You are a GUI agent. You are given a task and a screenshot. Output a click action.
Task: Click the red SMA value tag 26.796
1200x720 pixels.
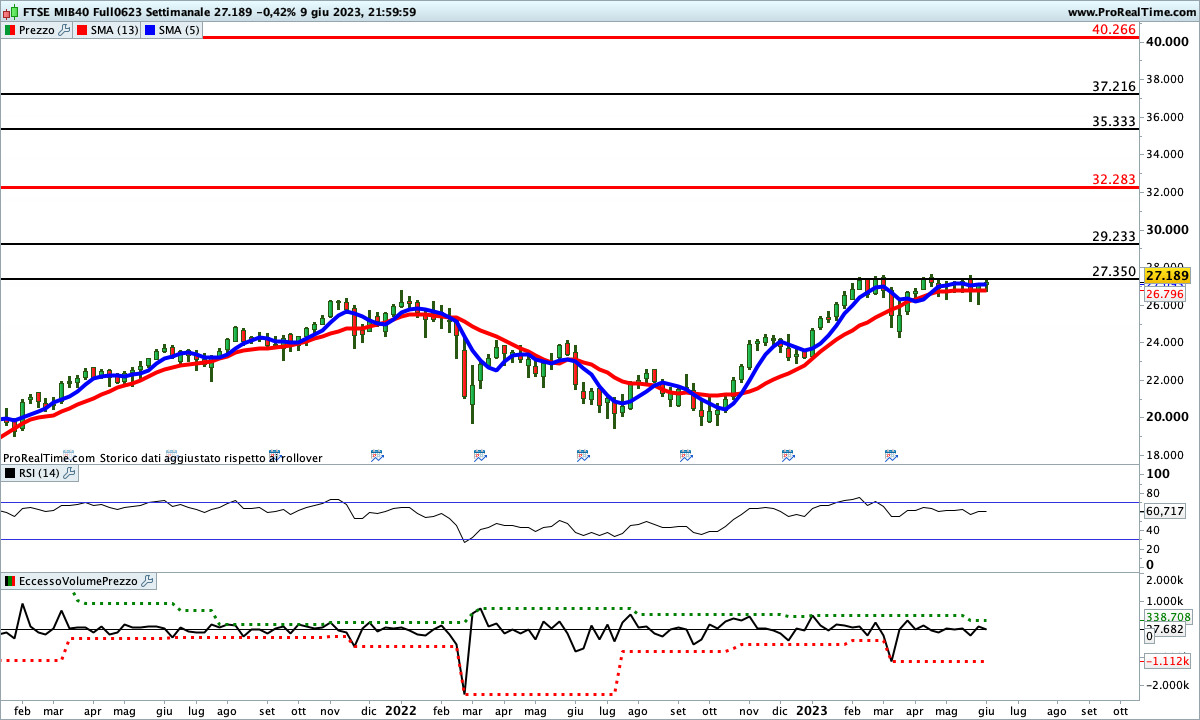1164,294
